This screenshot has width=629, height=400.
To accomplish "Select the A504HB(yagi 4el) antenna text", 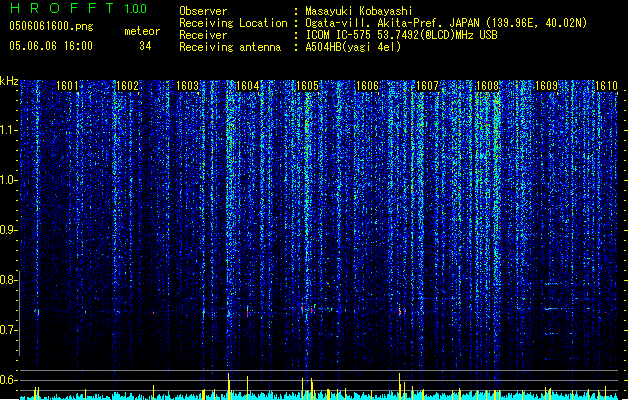I will pyautogui.click(x=353, y=47).
